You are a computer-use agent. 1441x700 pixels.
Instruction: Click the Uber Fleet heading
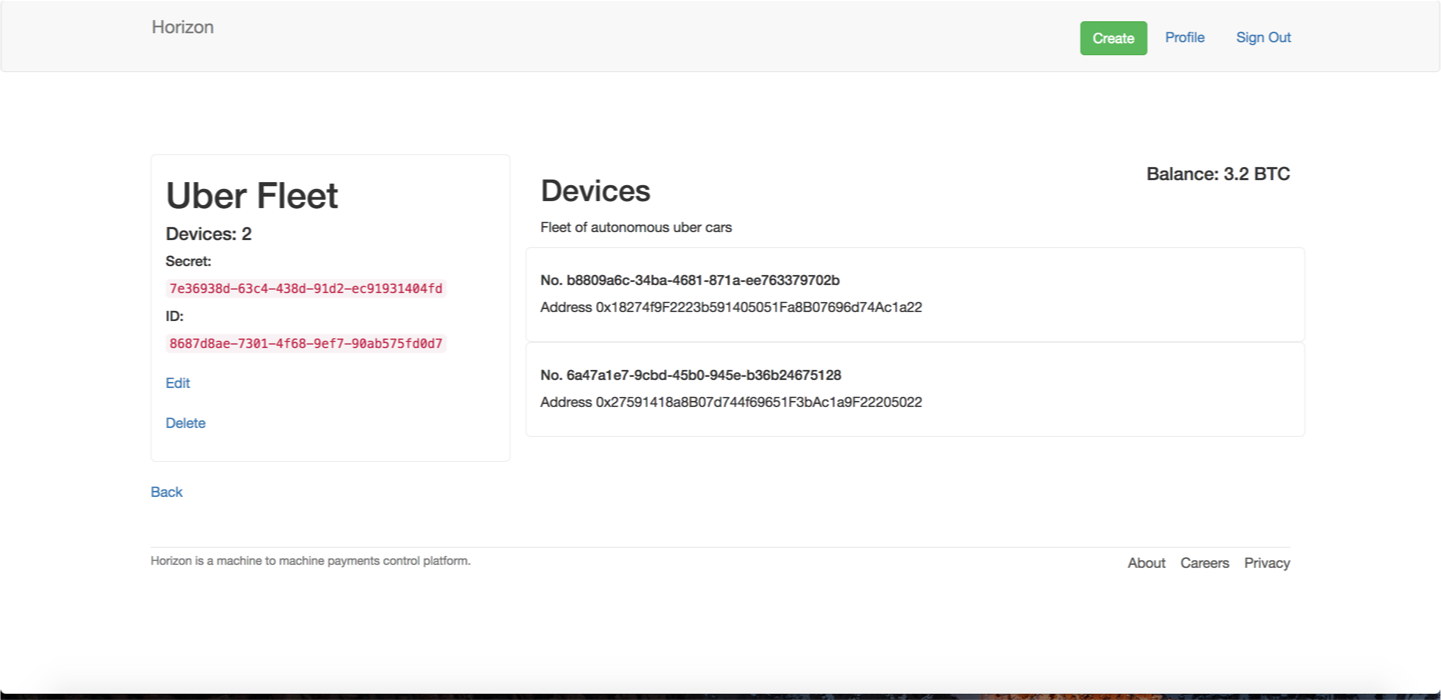coord(252,195)
